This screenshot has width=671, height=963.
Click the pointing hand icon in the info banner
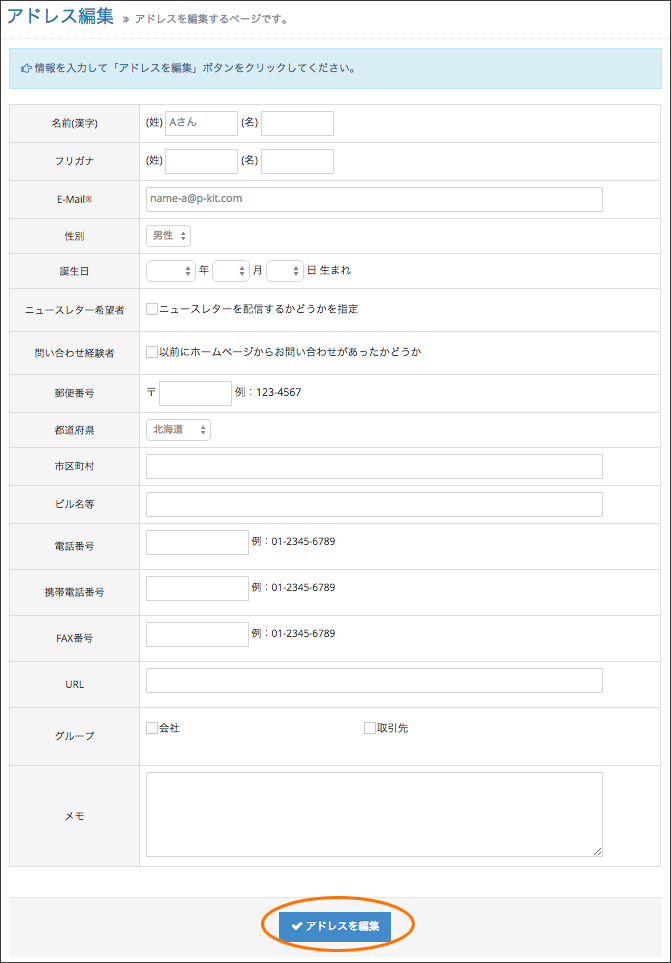coord(26,68)
